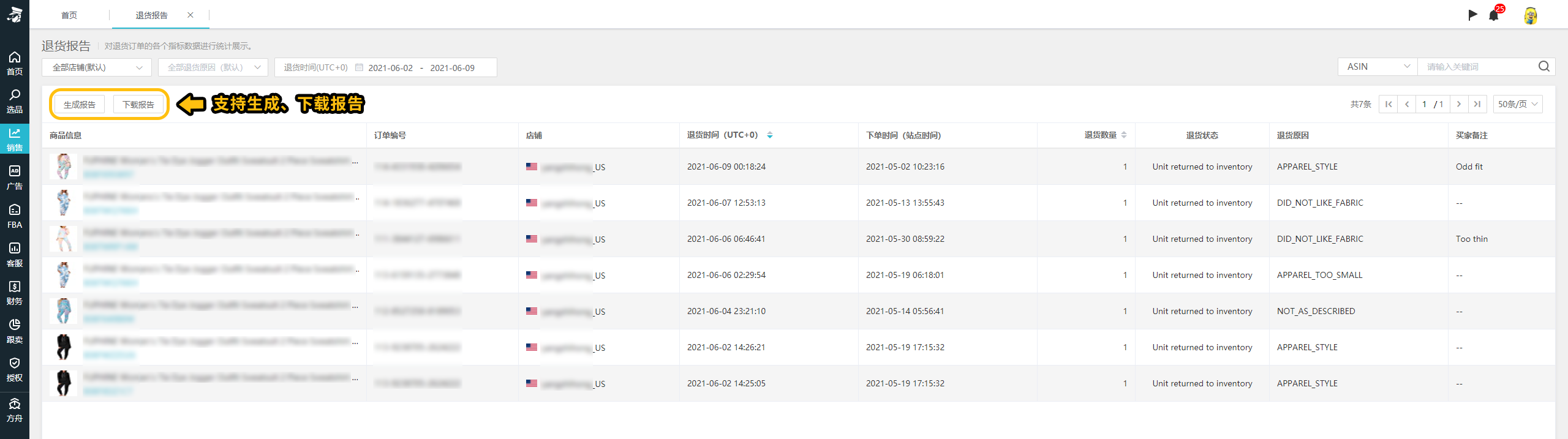Click the 'Too thin' buyer note
This screenshot has width=1568, height=439.
(1472, 239)
